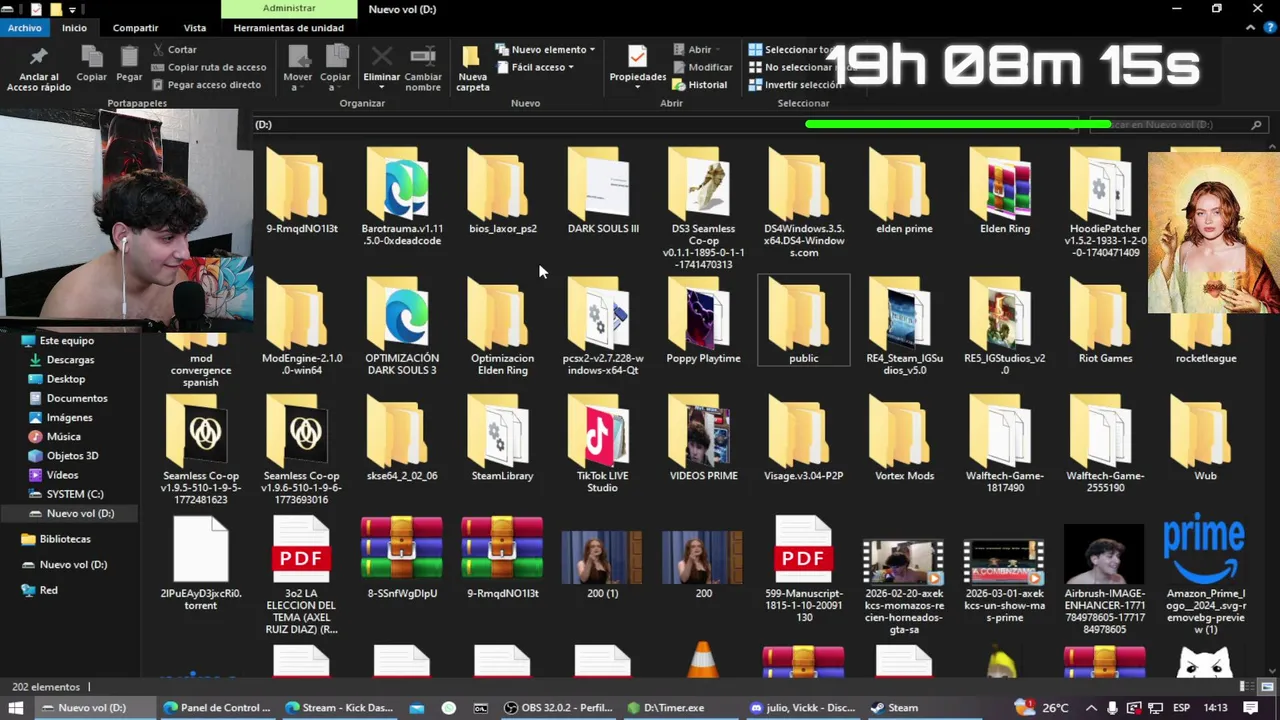Switch to the Discord taskbar button
The height and width of the screenshot is (720, 1280).
[x=803, y=708]
